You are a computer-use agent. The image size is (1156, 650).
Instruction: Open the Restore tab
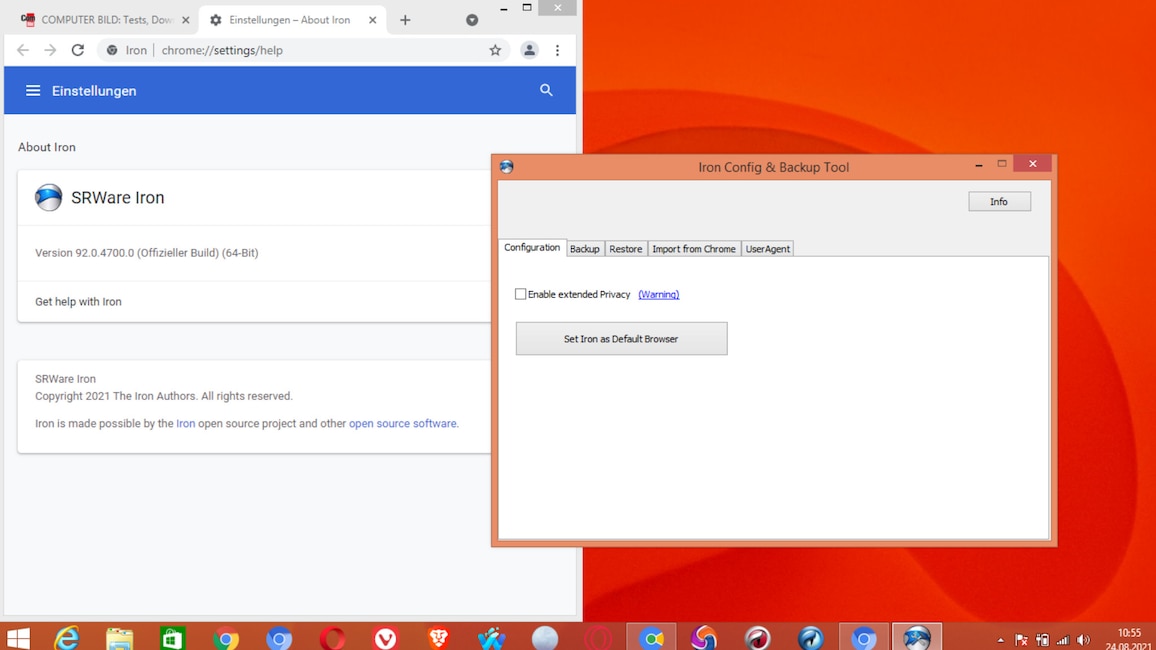click(625, 249)
